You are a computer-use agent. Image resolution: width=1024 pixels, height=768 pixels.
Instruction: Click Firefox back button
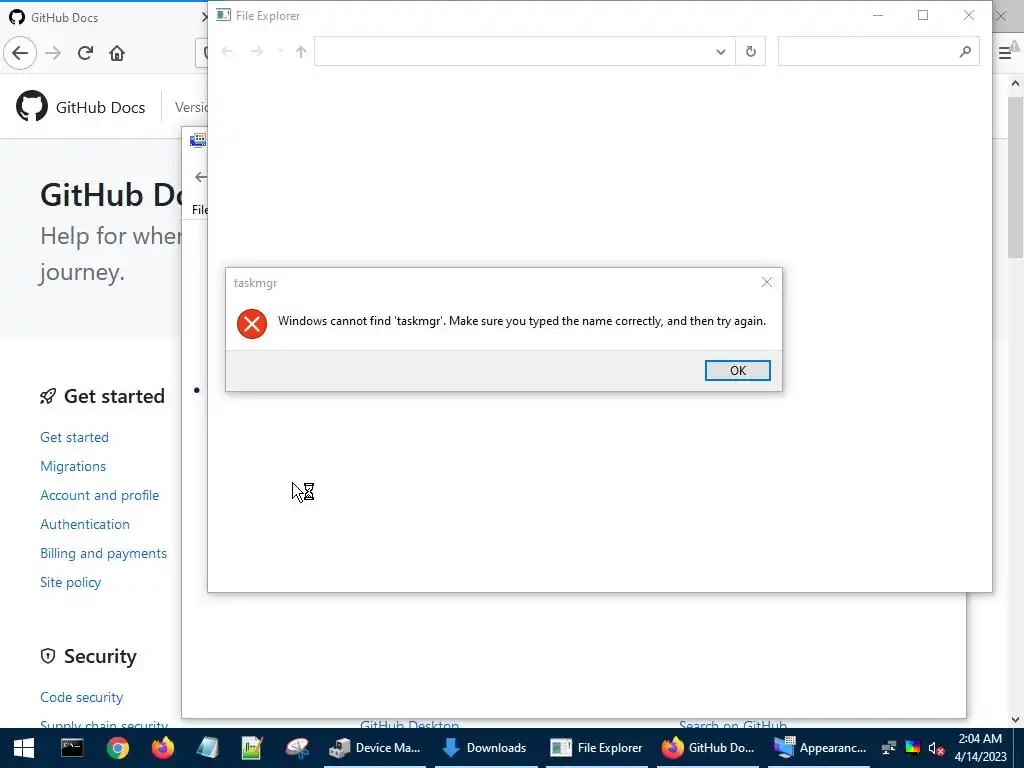pyautogui.click(x=20, y=53)
